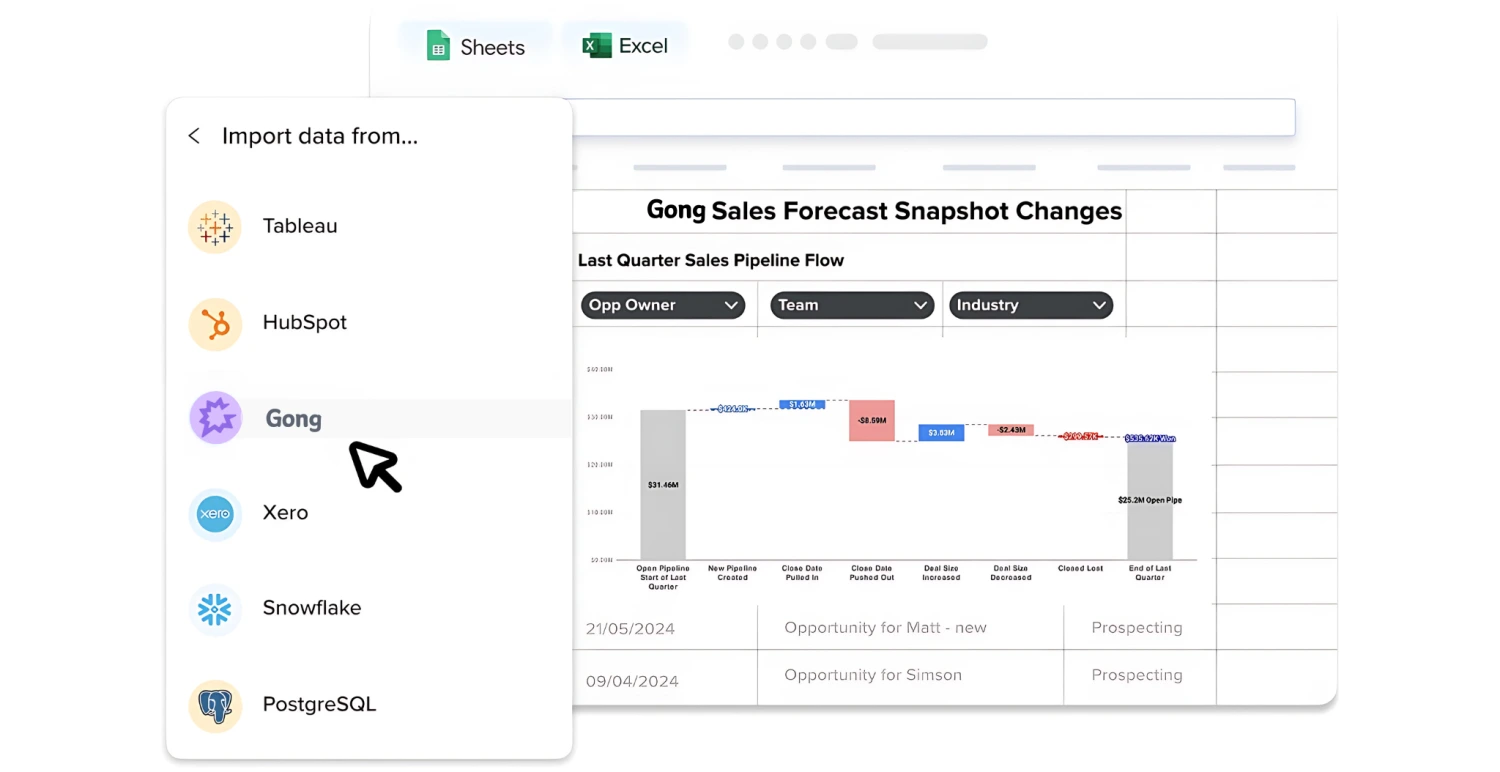Image resolution: width=1500 pixels, height=772 pixels.
Task: Click the red Close Date Pushed Out bar
Action: pos(871,420)
